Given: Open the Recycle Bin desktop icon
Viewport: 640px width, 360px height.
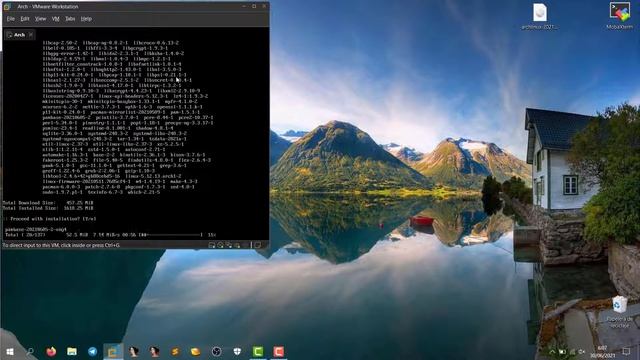Looking at the screenshot, I should click(x=620, y=312).
